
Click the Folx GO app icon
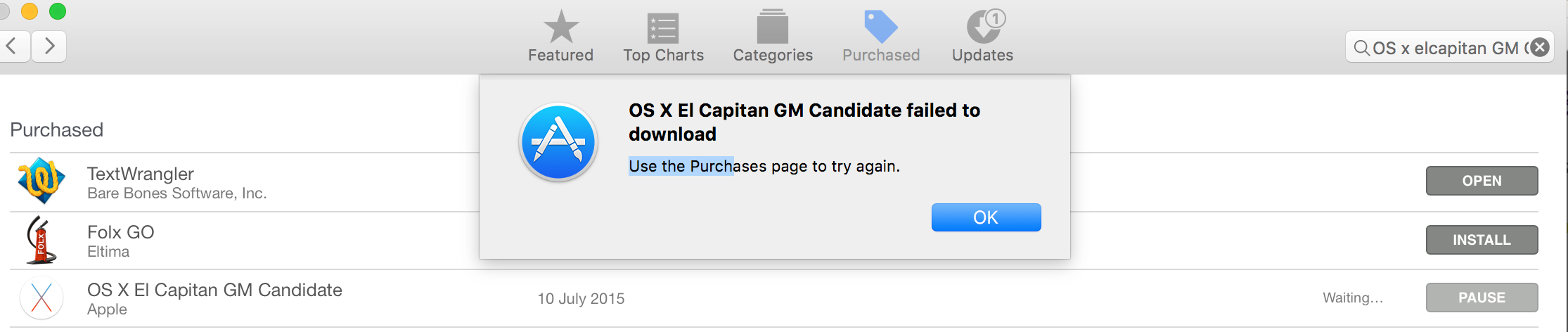tap(40, 240)
